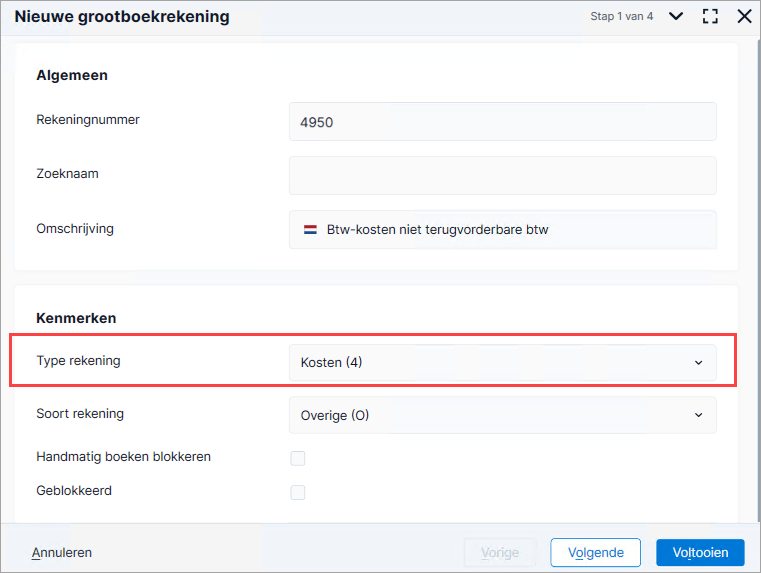Go to next step with Volgende

(596, 553)
